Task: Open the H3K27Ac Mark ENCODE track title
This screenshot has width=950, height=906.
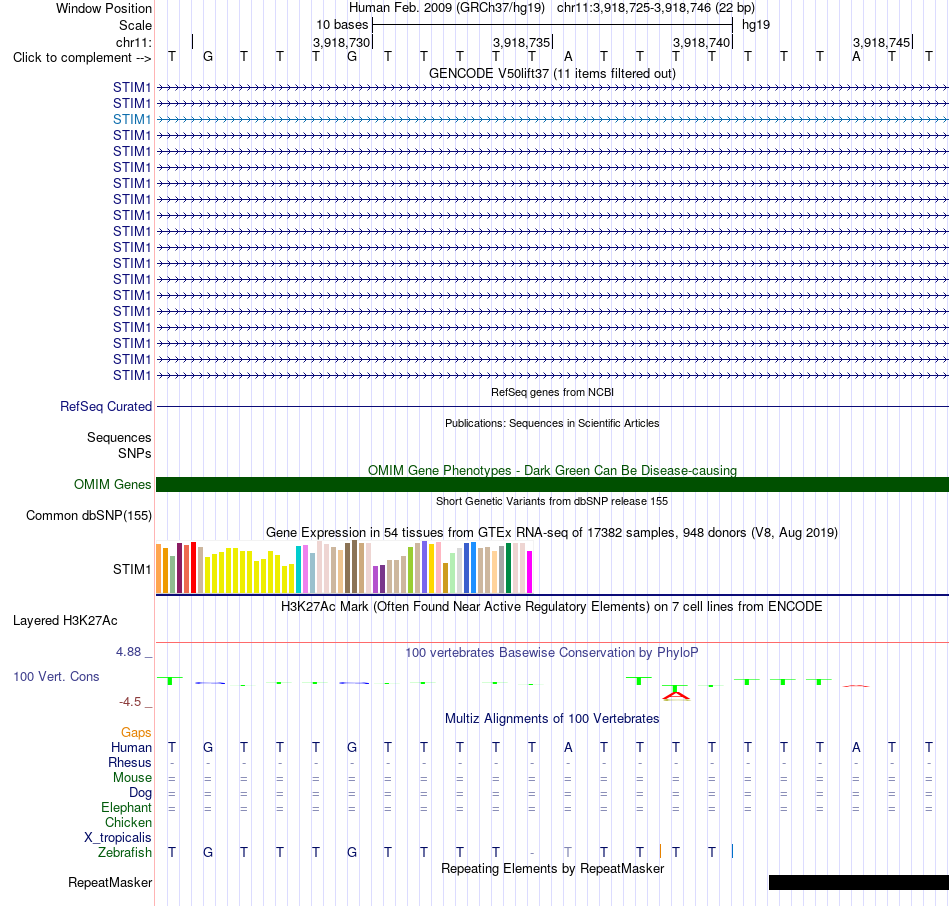Action: (x=552, y=607)
